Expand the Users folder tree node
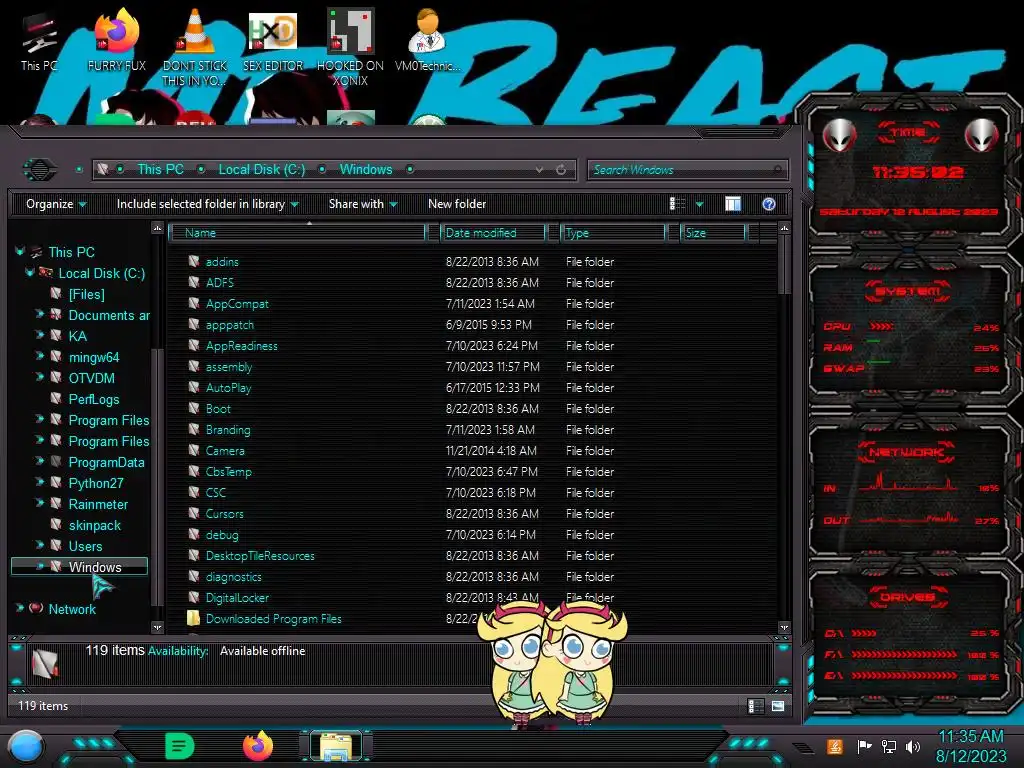Screen dimensions: 1024x768 (x=40, y=545)
